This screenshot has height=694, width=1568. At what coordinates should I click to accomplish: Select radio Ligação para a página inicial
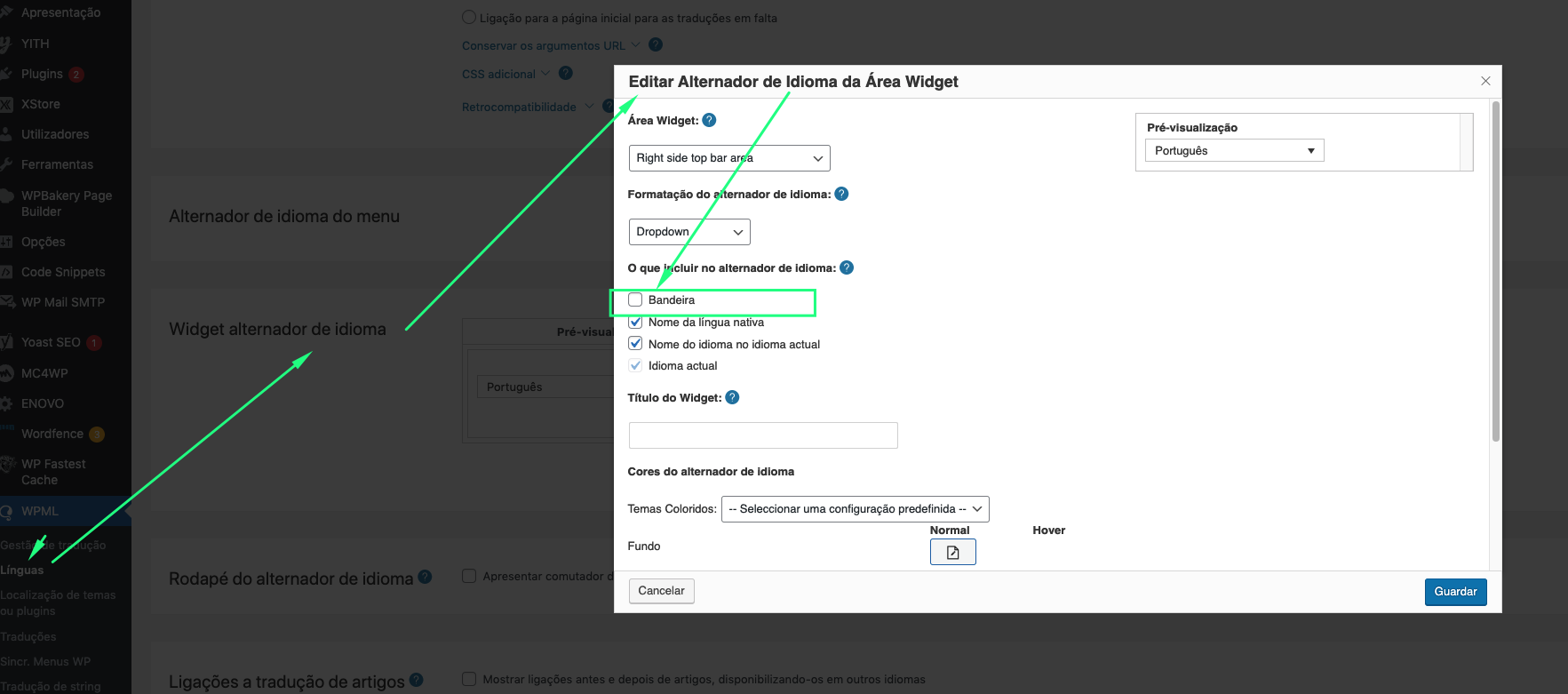click(469, 17)
